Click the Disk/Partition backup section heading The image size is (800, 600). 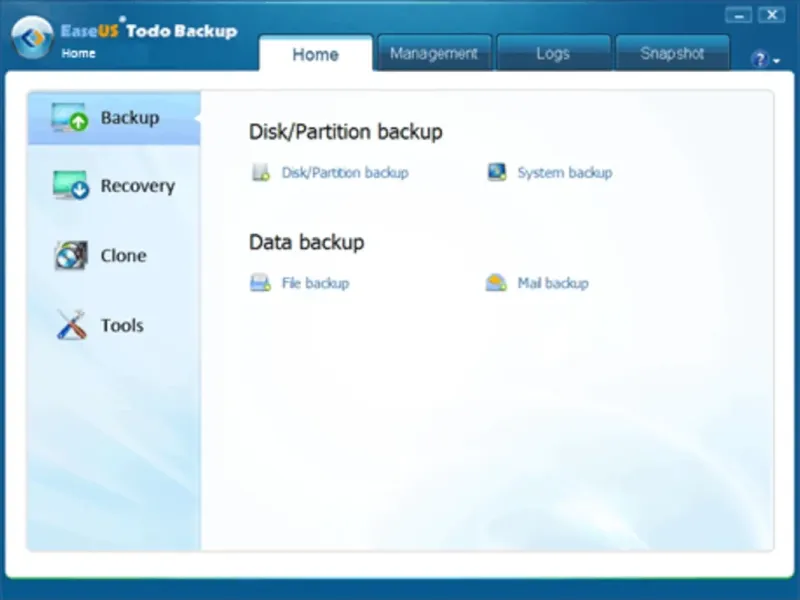tap(346, 132)
